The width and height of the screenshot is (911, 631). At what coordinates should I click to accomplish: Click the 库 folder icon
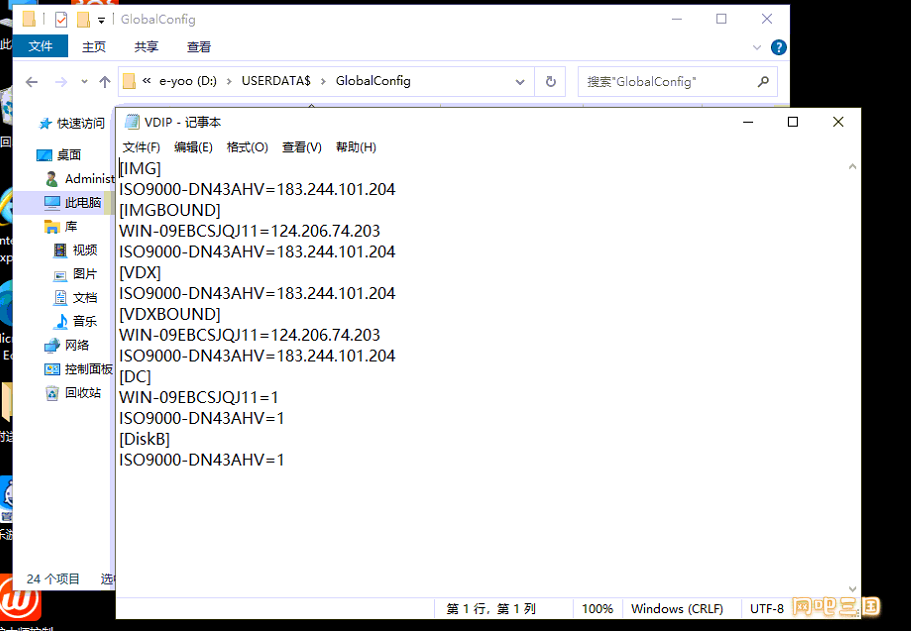click(x=52, y=227)
